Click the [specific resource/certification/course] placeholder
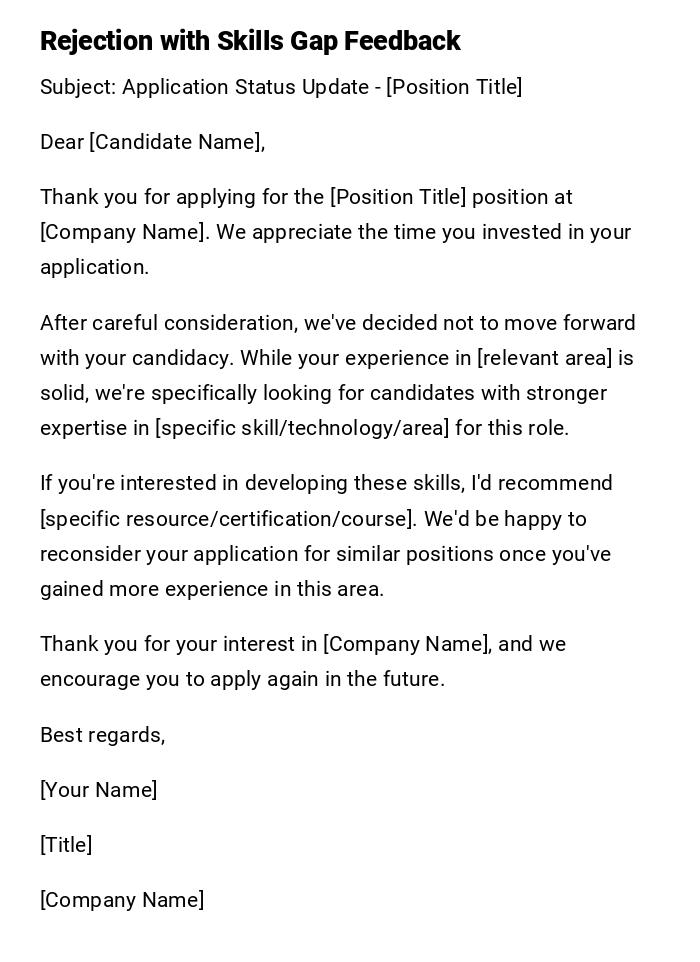The image size is (700, 962). [228, 519]
